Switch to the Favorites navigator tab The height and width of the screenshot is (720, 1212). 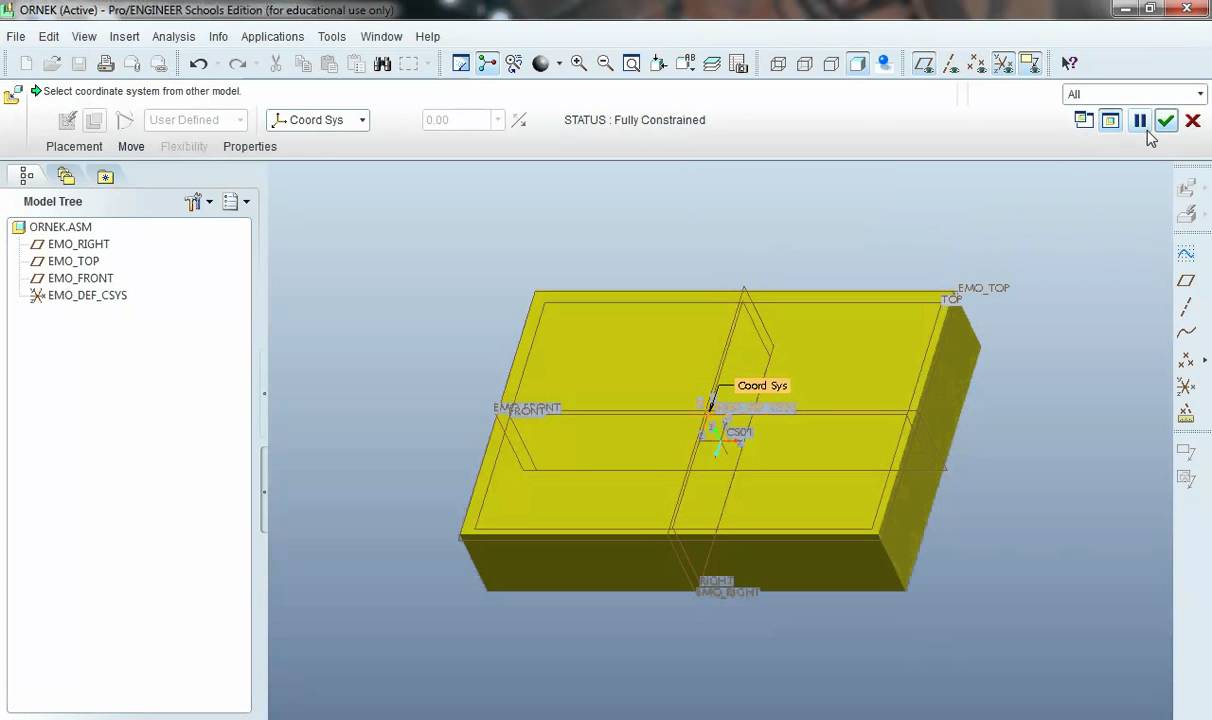(105, 176)
